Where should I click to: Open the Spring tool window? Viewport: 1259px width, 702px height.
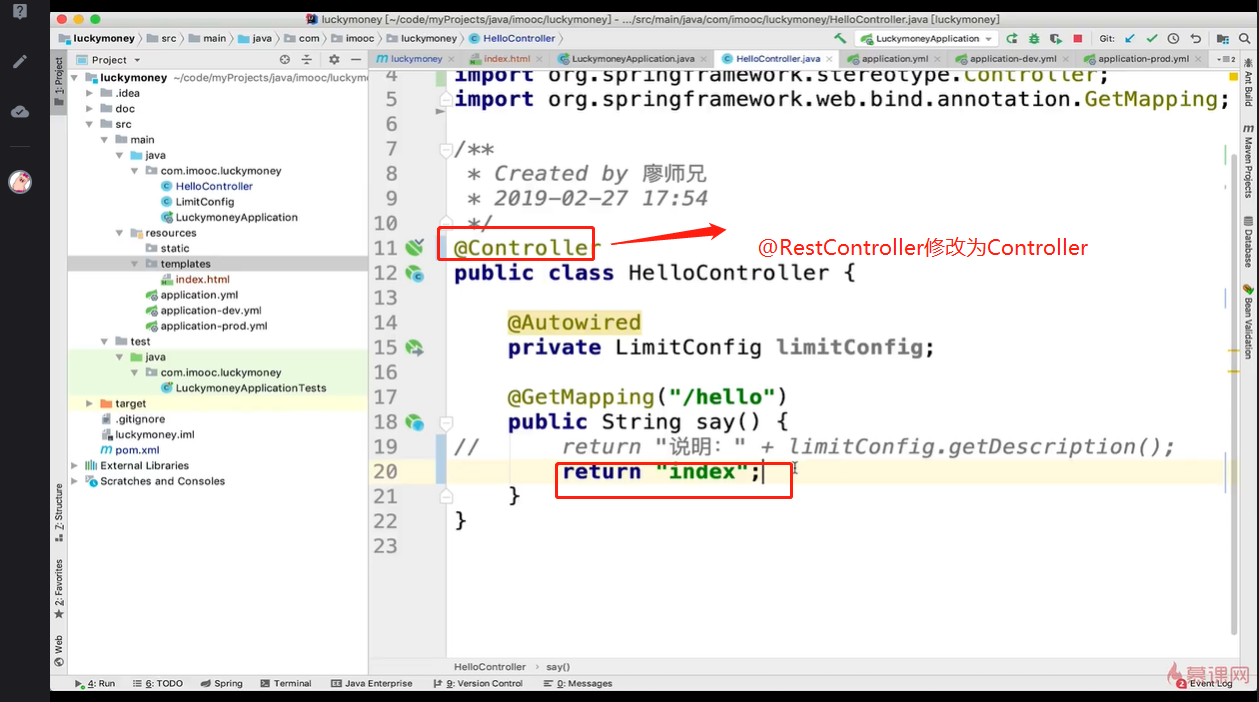coord(221,684)
